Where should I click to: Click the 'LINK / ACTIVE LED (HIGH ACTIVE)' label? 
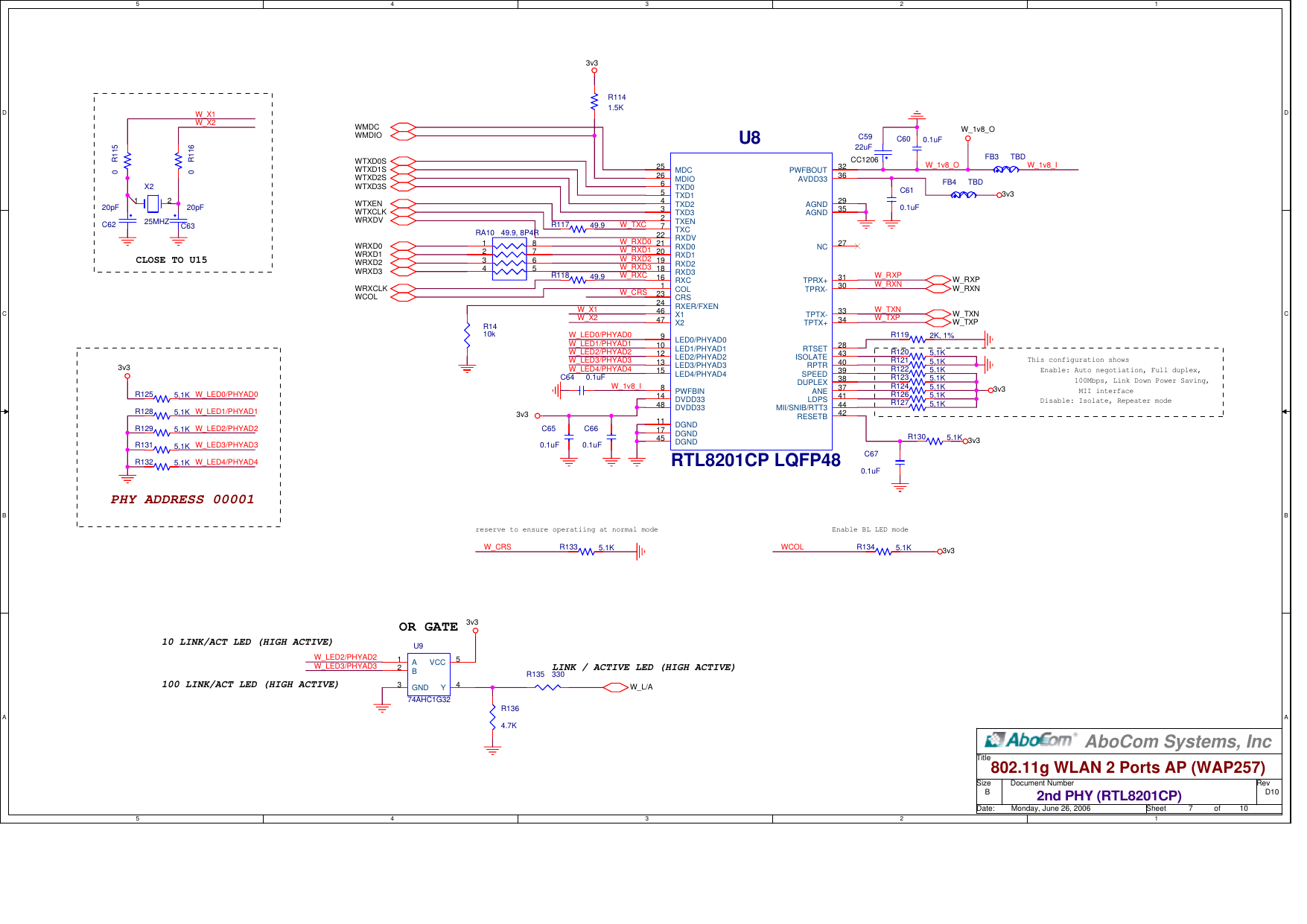[643, 668]
